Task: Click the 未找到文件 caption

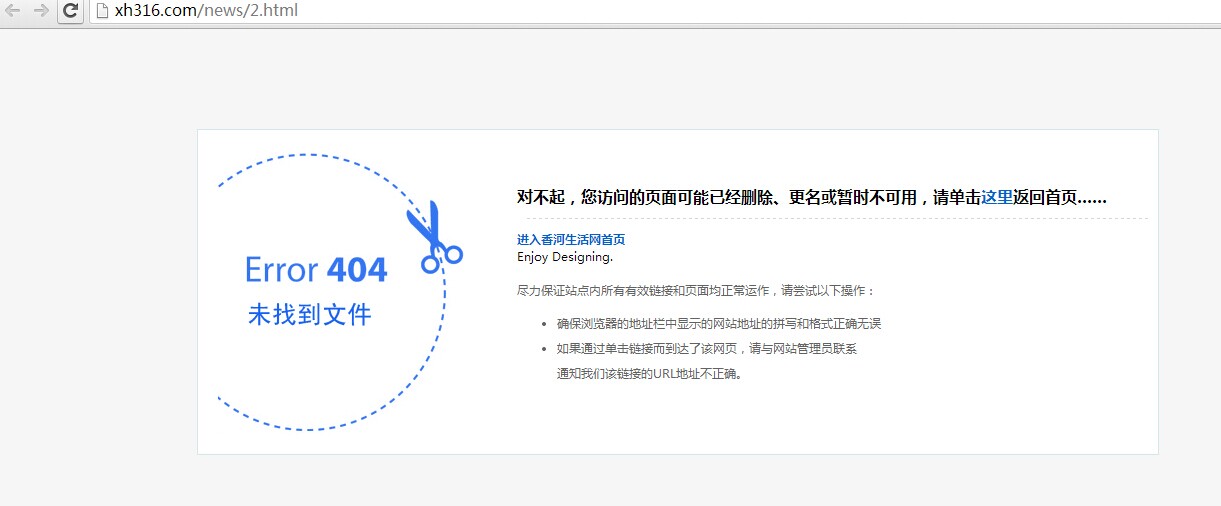Action: pyautogui.click(x=310, y=315)
